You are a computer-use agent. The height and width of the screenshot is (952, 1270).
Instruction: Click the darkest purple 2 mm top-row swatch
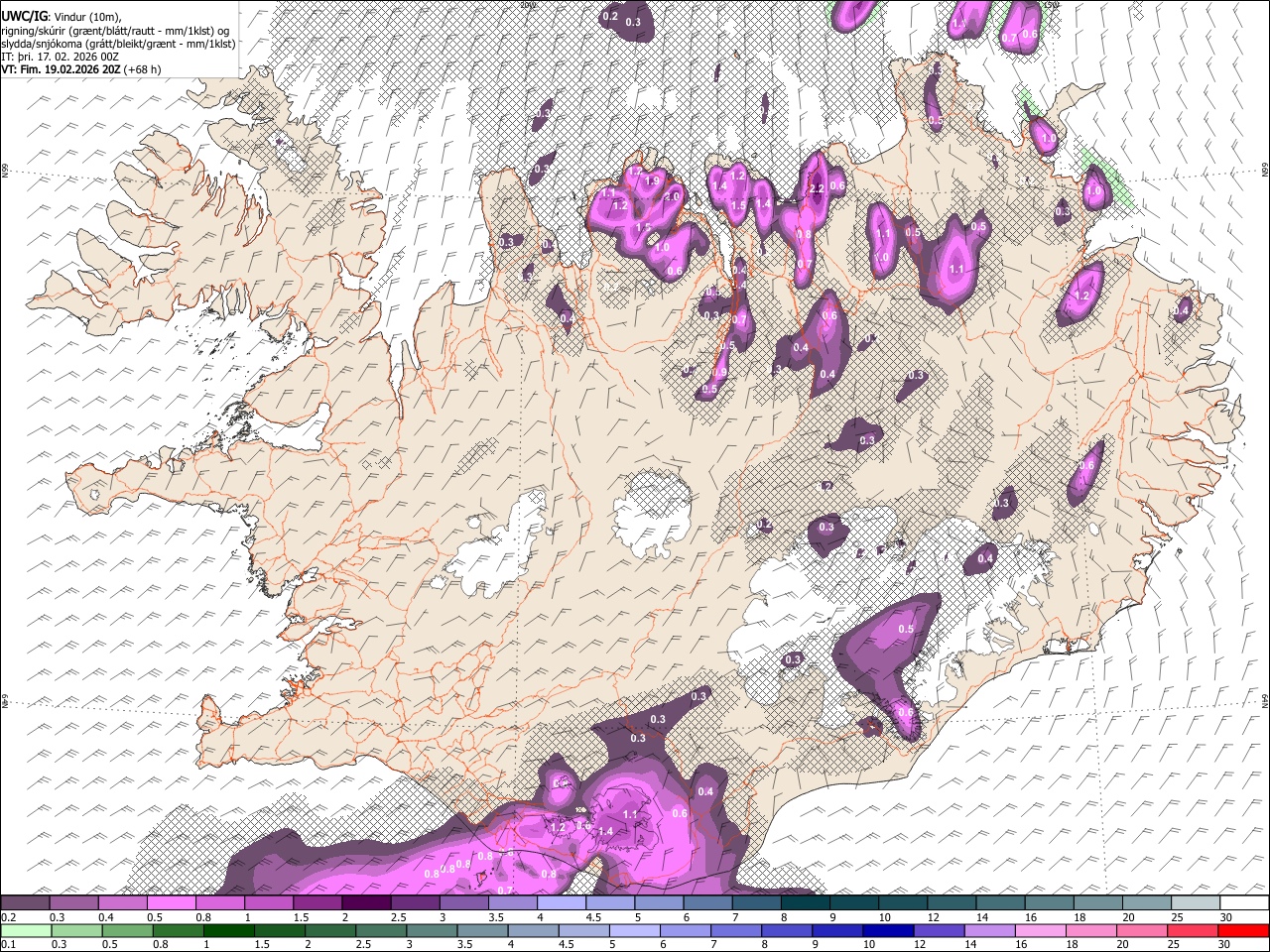point(367,903)
